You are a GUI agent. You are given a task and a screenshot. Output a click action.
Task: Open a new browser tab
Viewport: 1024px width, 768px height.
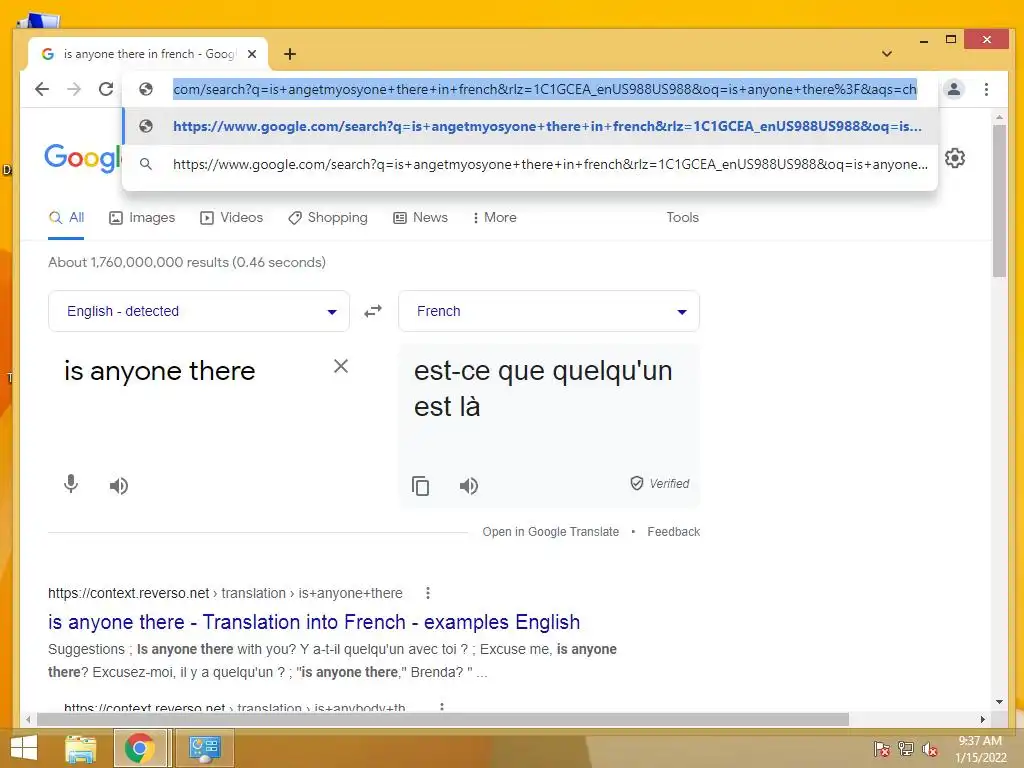(x=290, y=54)
